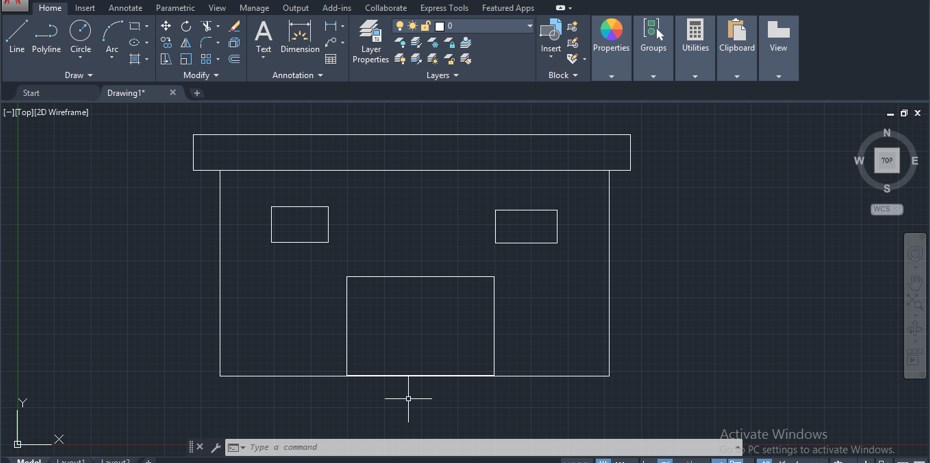Expand the Modify panel flyout
Screen dimensions: 930x463
[201, 75]
